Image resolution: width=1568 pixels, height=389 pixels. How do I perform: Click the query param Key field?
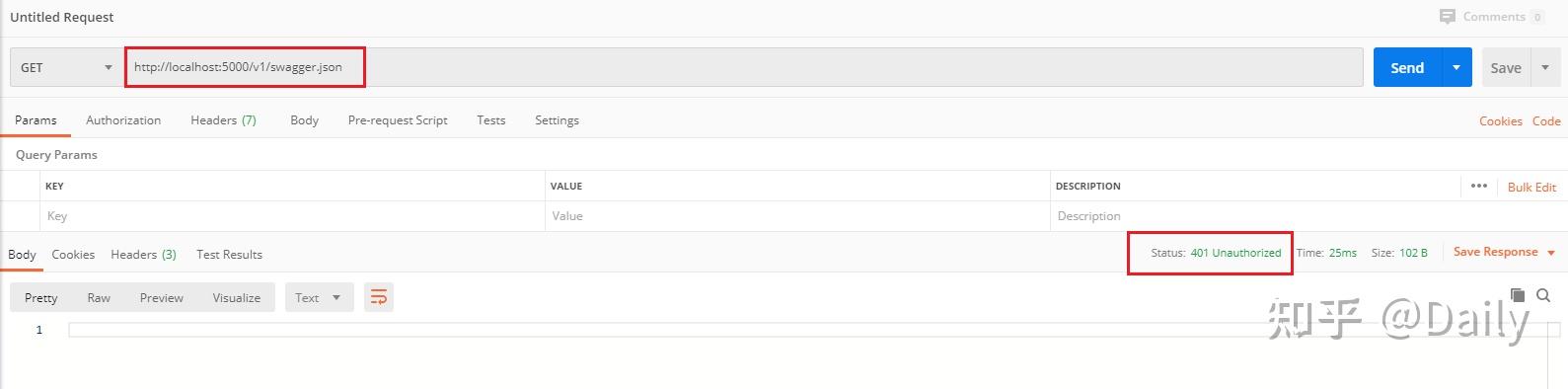click(292, 216)
